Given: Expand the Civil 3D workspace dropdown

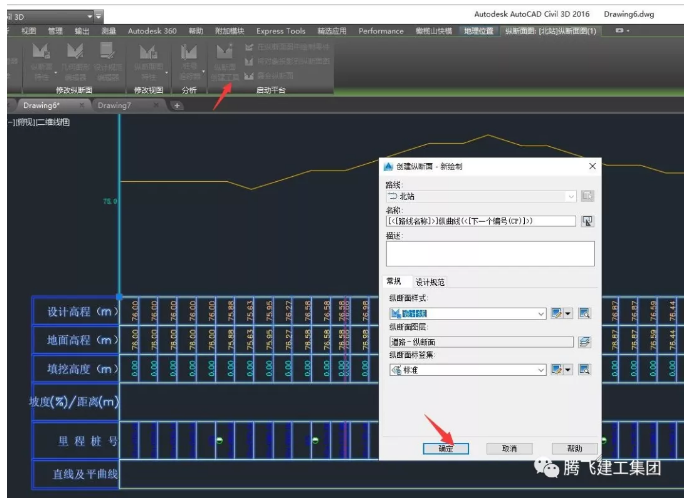Looking at the screenshot, I should coord(90,17).
